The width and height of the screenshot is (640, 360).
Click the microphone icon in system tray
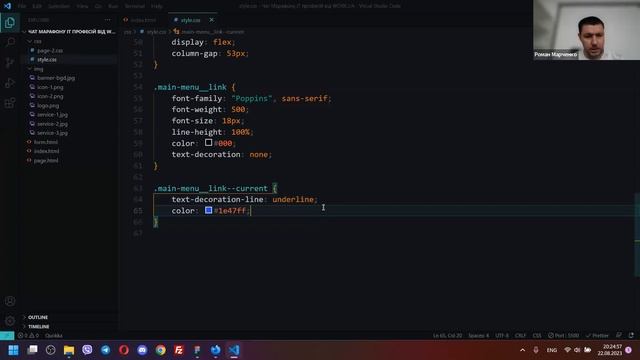click(536, 350)
